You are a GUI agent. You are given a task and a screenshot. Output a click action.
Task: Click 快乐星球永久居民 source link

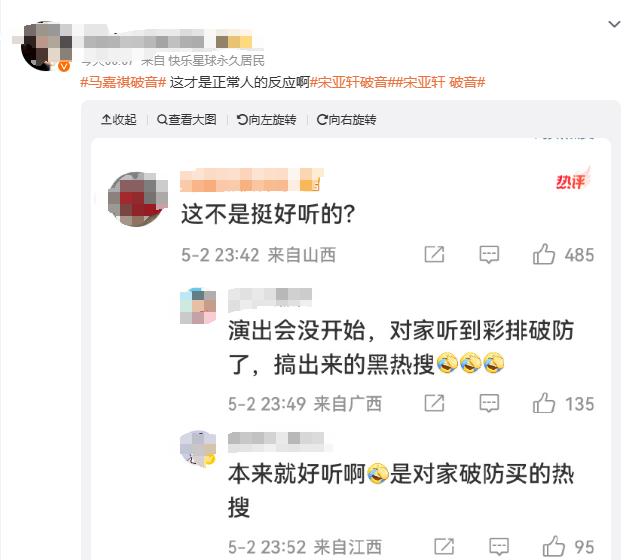[216, 60]
